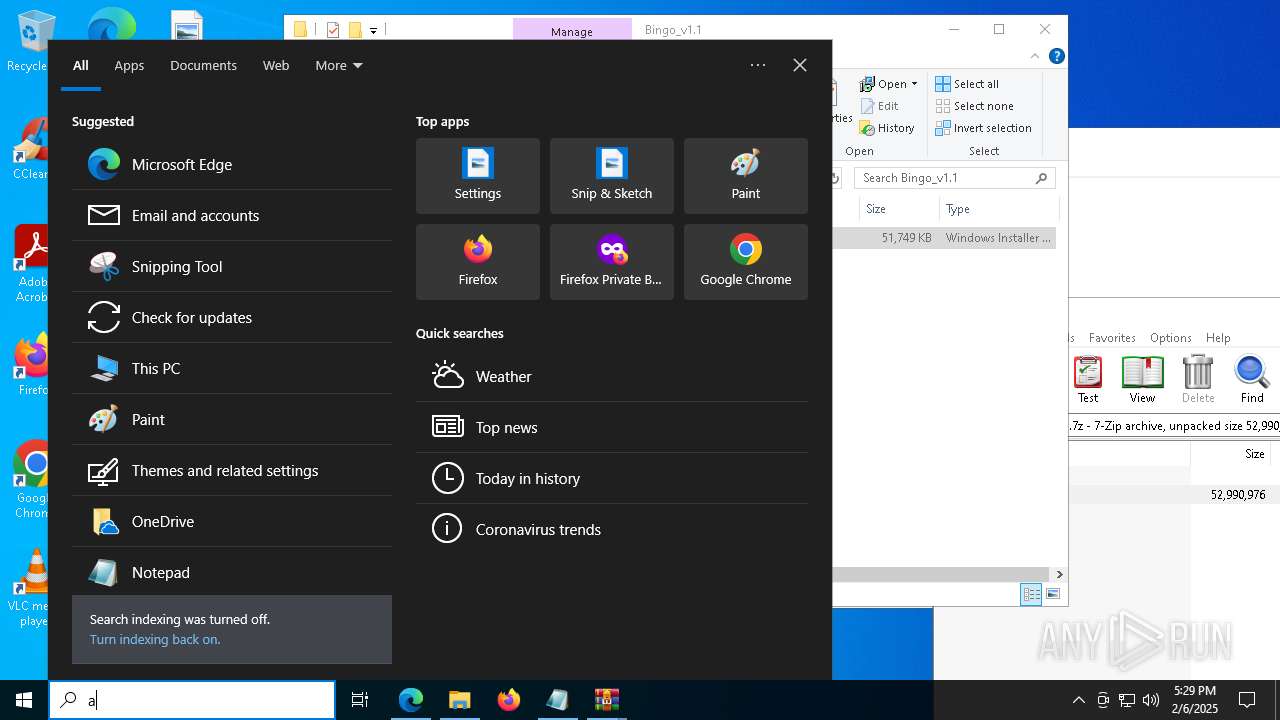Click Invert selection in ribbon
1280x720 pixels.
tap(983, 128)
